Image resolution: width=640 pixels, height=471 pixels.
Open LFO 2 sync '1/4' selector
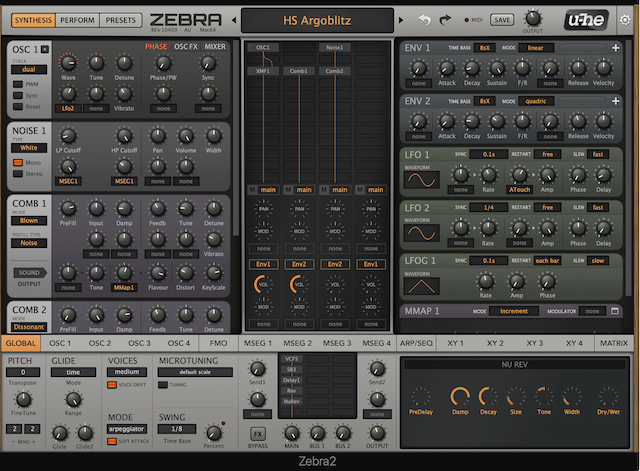tap(489, 207)
